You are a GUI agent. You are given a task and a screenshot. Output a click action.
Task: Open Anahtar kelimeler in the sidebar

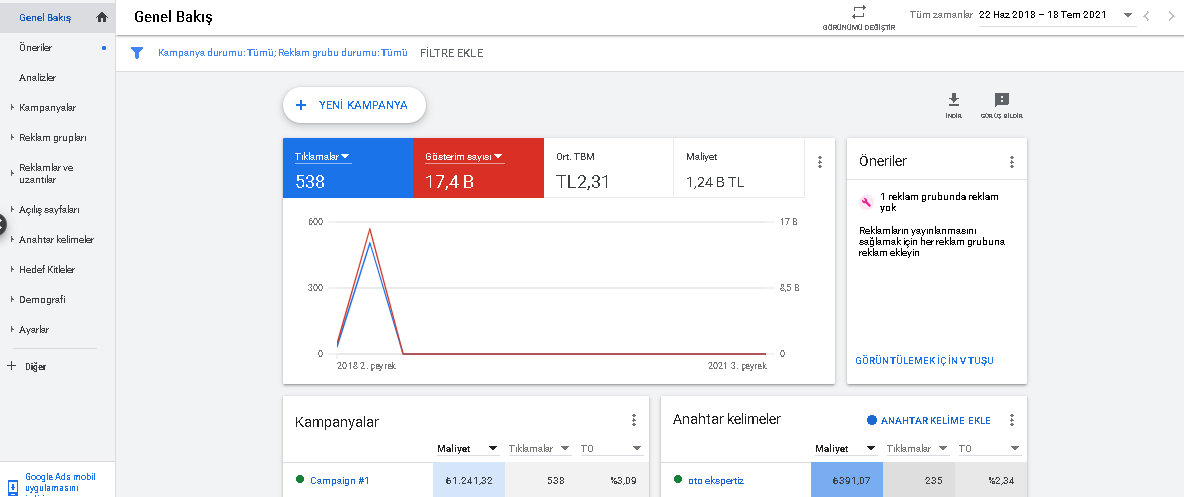coord(57,239)
